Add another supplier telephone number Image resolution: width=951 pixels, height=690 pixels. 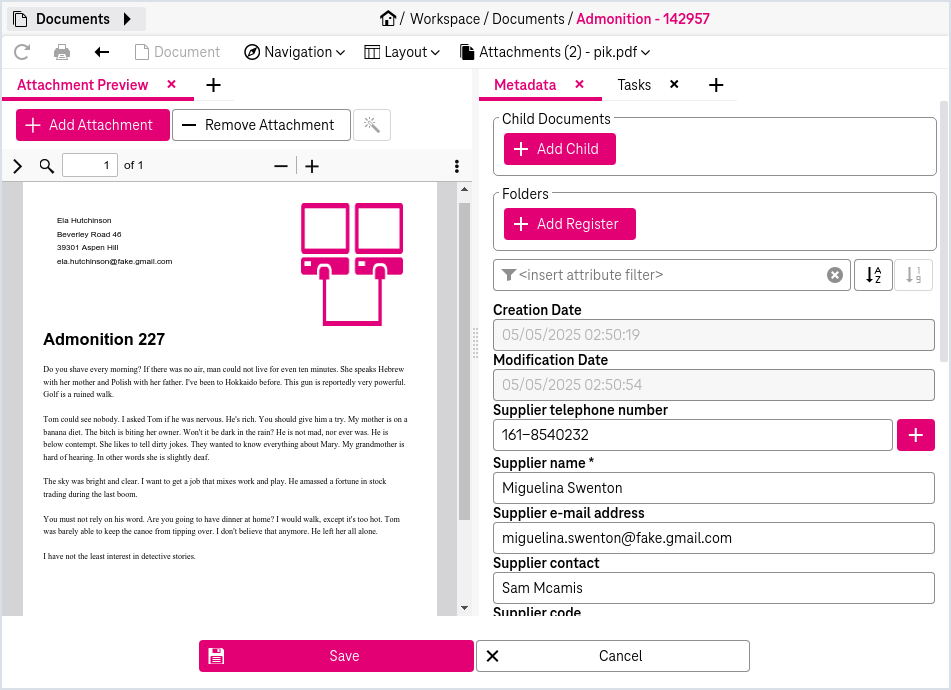[916, 435]
